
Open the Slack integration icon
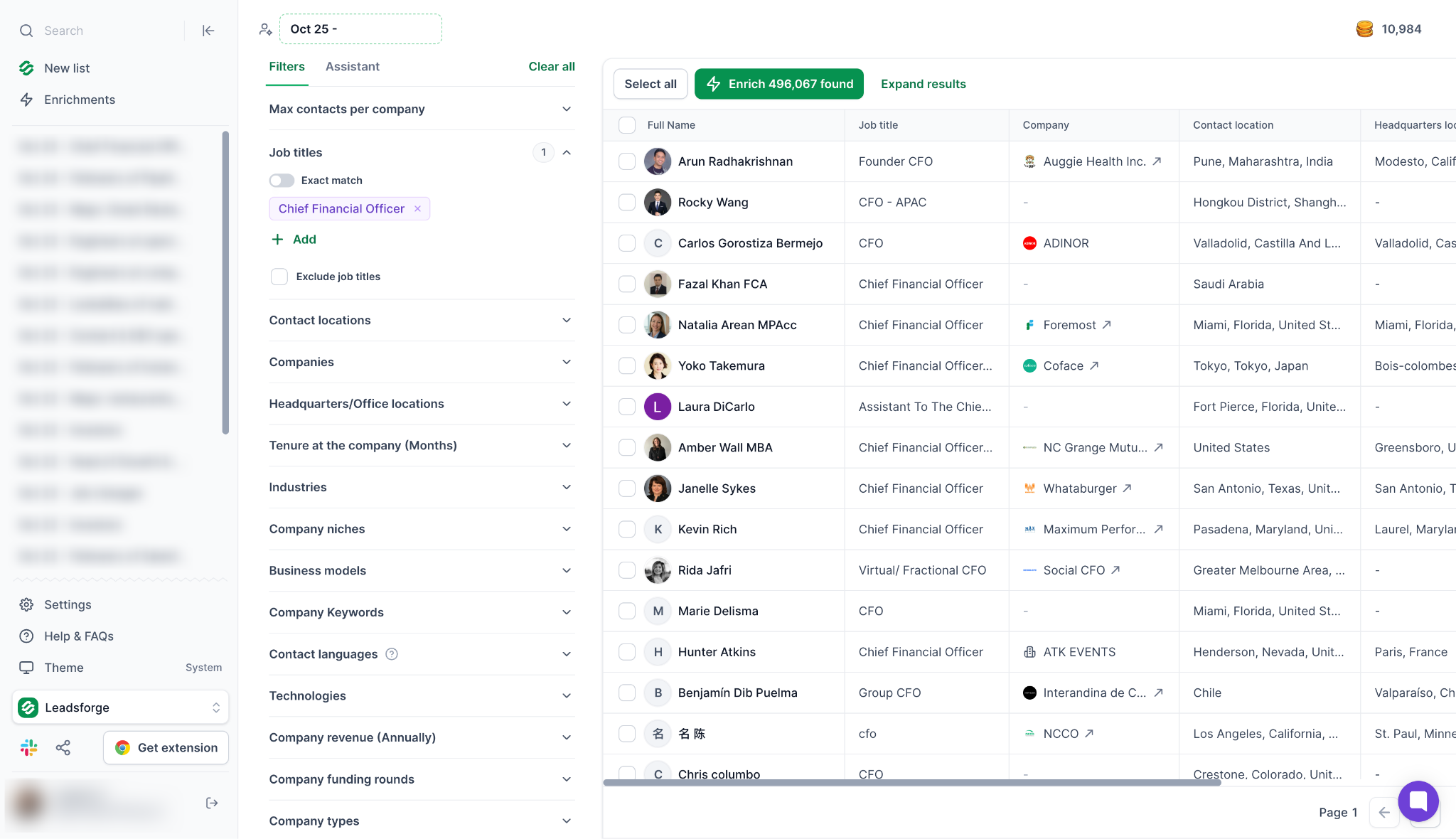pos(28,747)
